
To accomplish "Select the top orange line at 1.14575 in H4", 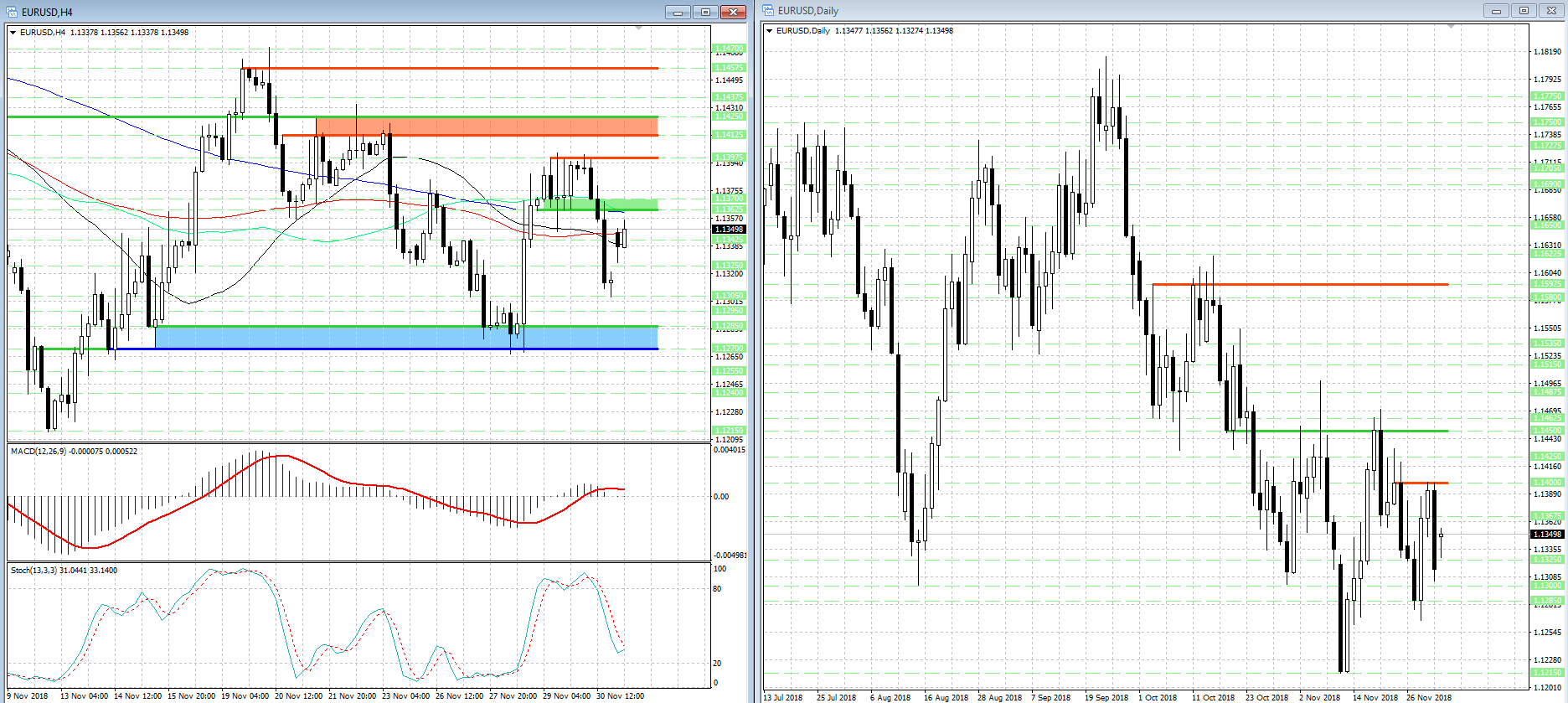I will pyautogui.click(x=451, y=68).
